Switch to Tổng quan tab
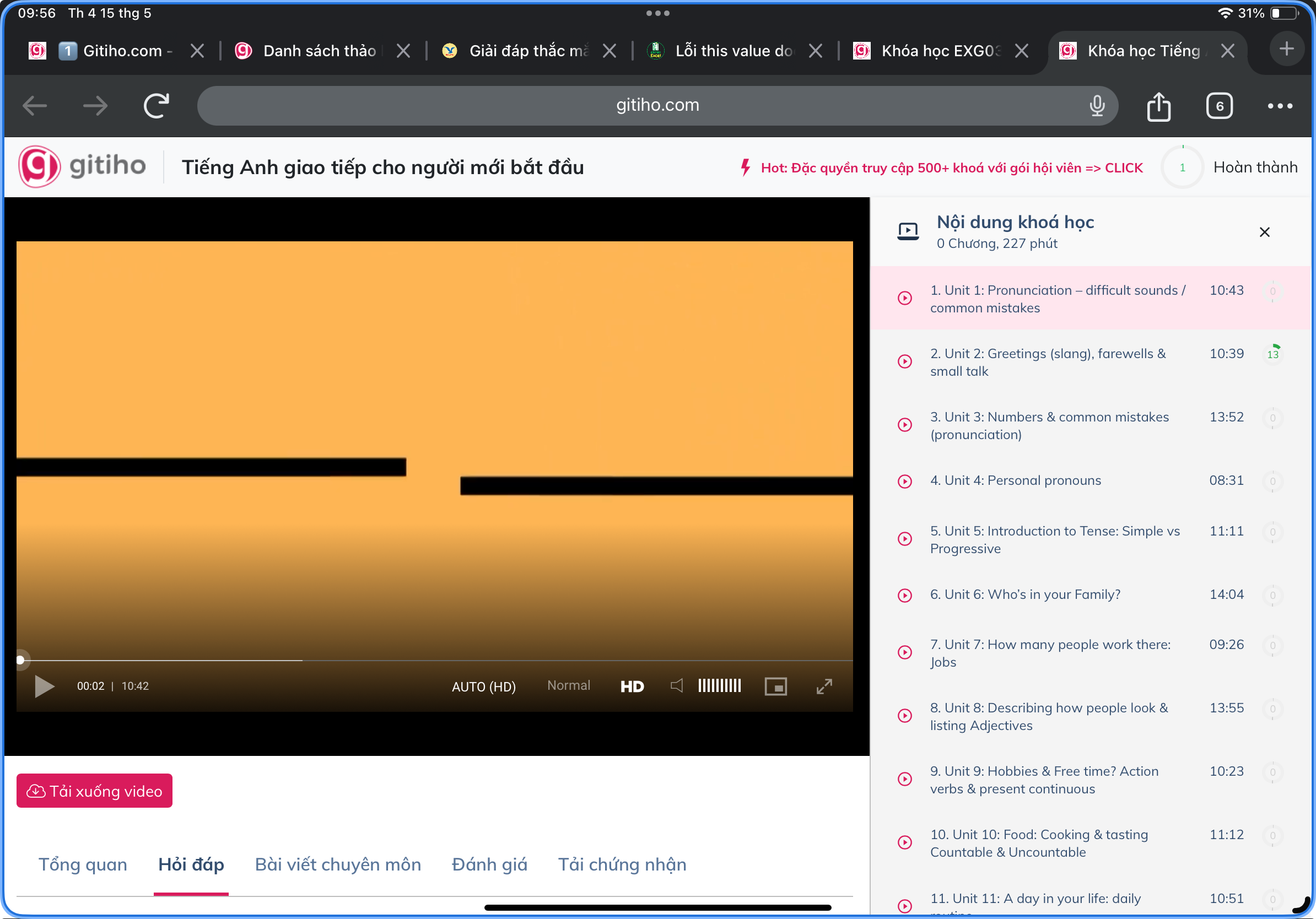The image size is (1316, 919). click(83, 864)
